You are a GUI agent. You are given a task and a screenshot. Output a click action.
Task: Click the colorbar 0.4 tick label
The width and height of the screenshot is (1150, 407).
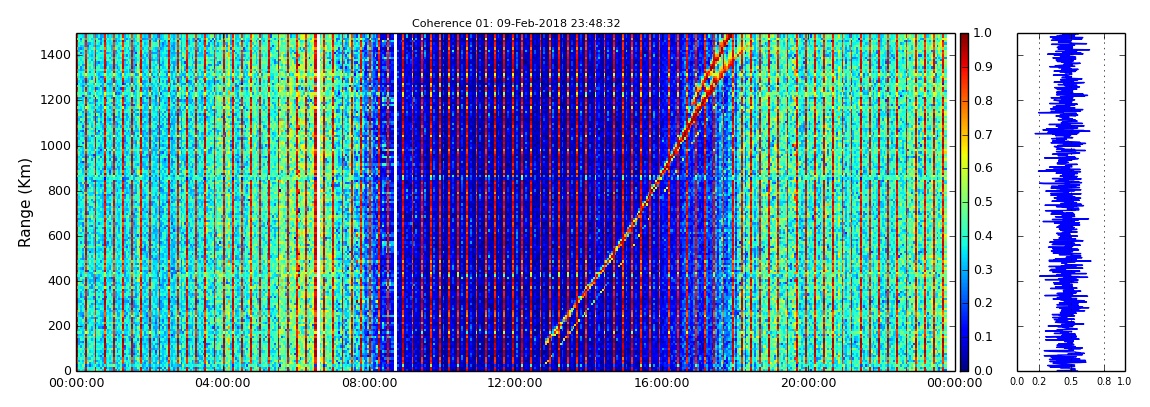(981, 236)
